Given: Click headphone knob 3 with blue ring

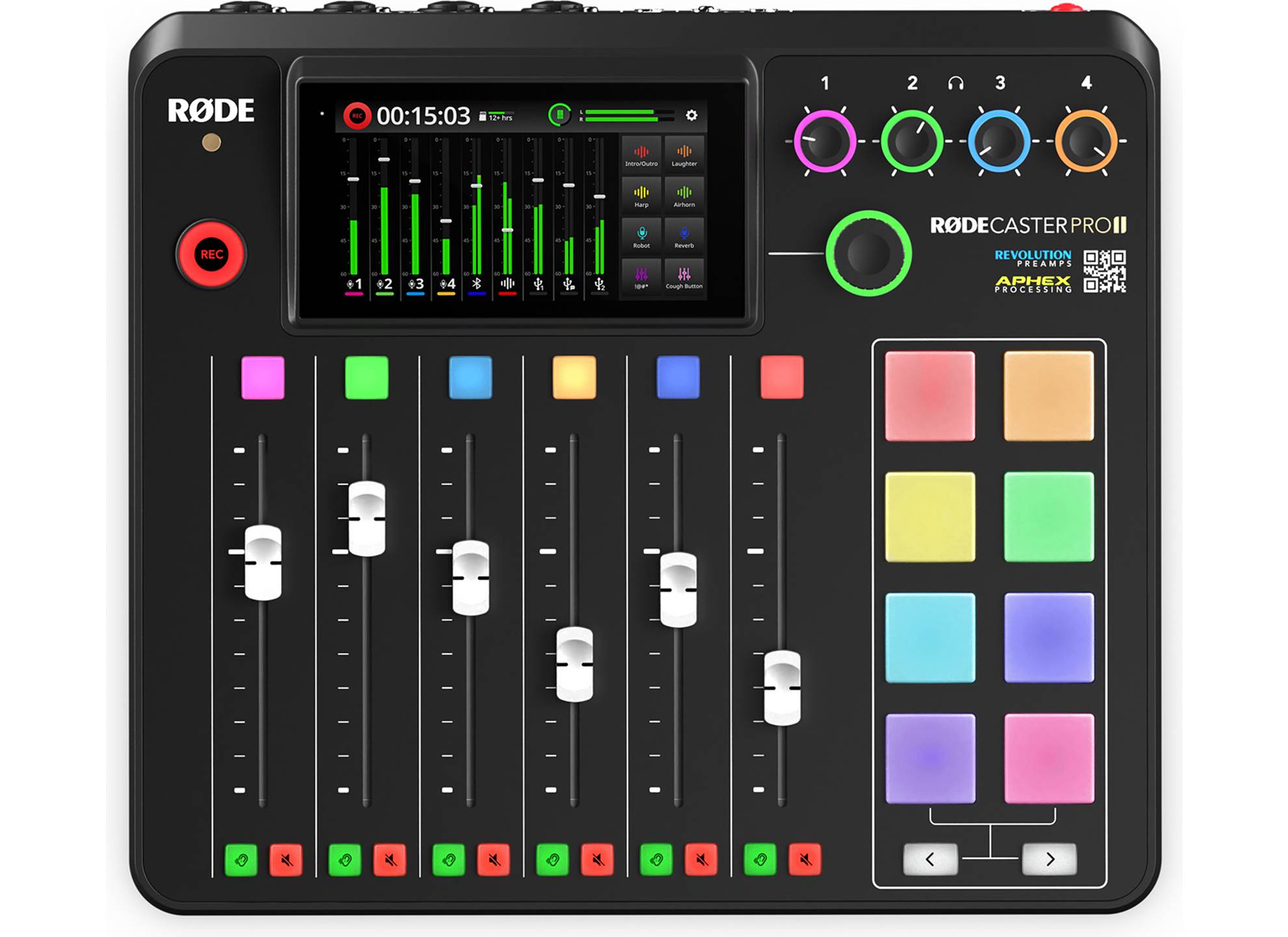Looking at the screenshot, I should click(999, 141).
